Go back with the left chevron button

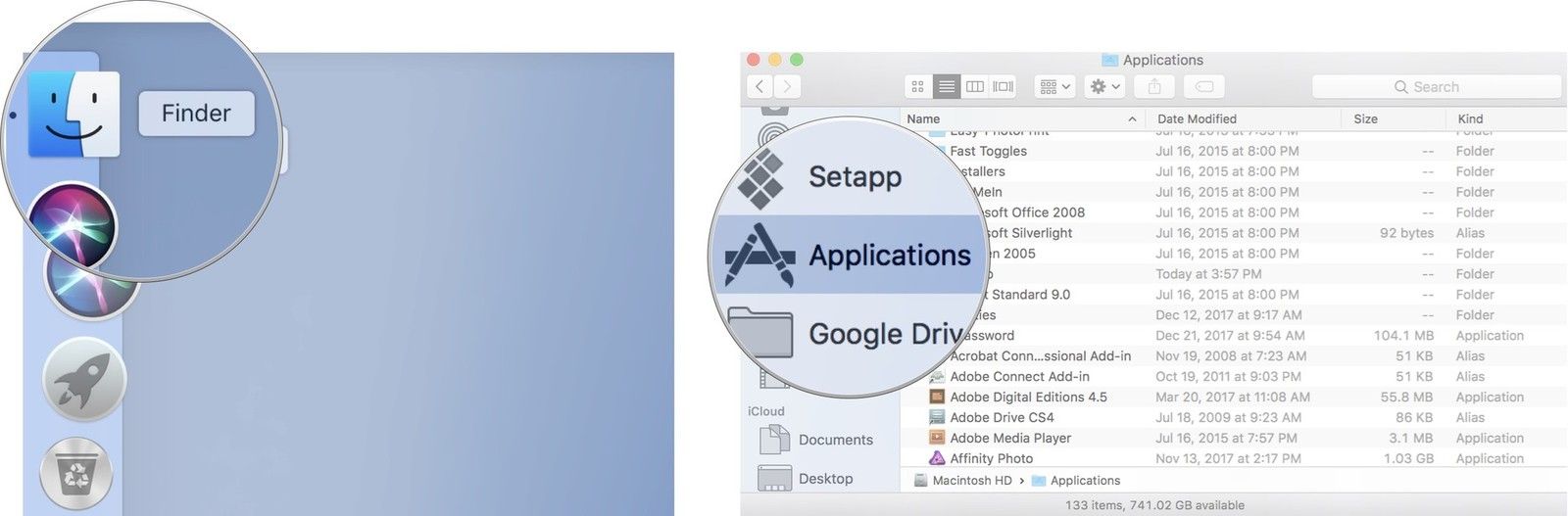click(x=760, y=87)
